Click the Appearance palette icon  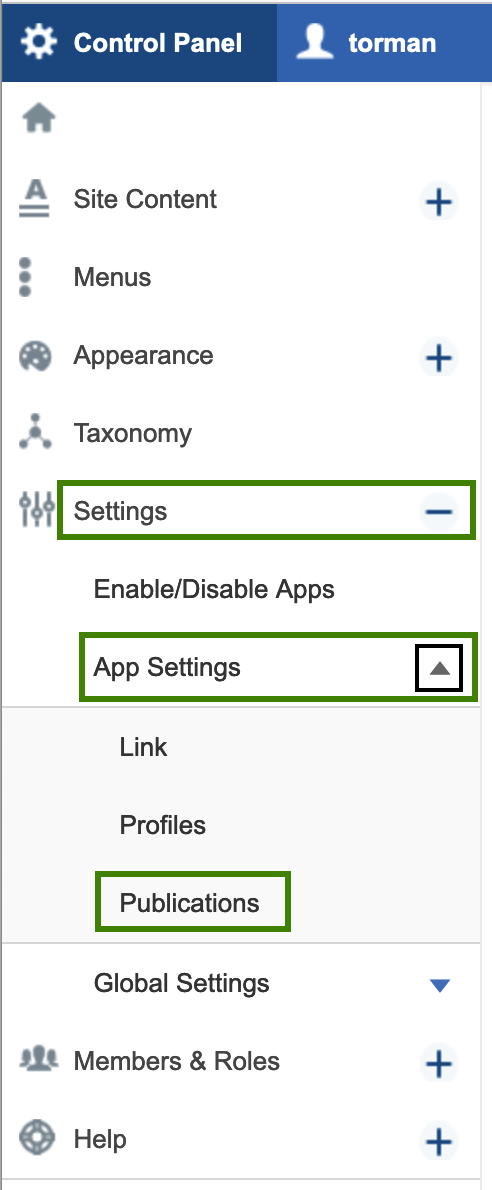[x=35, y=357]
